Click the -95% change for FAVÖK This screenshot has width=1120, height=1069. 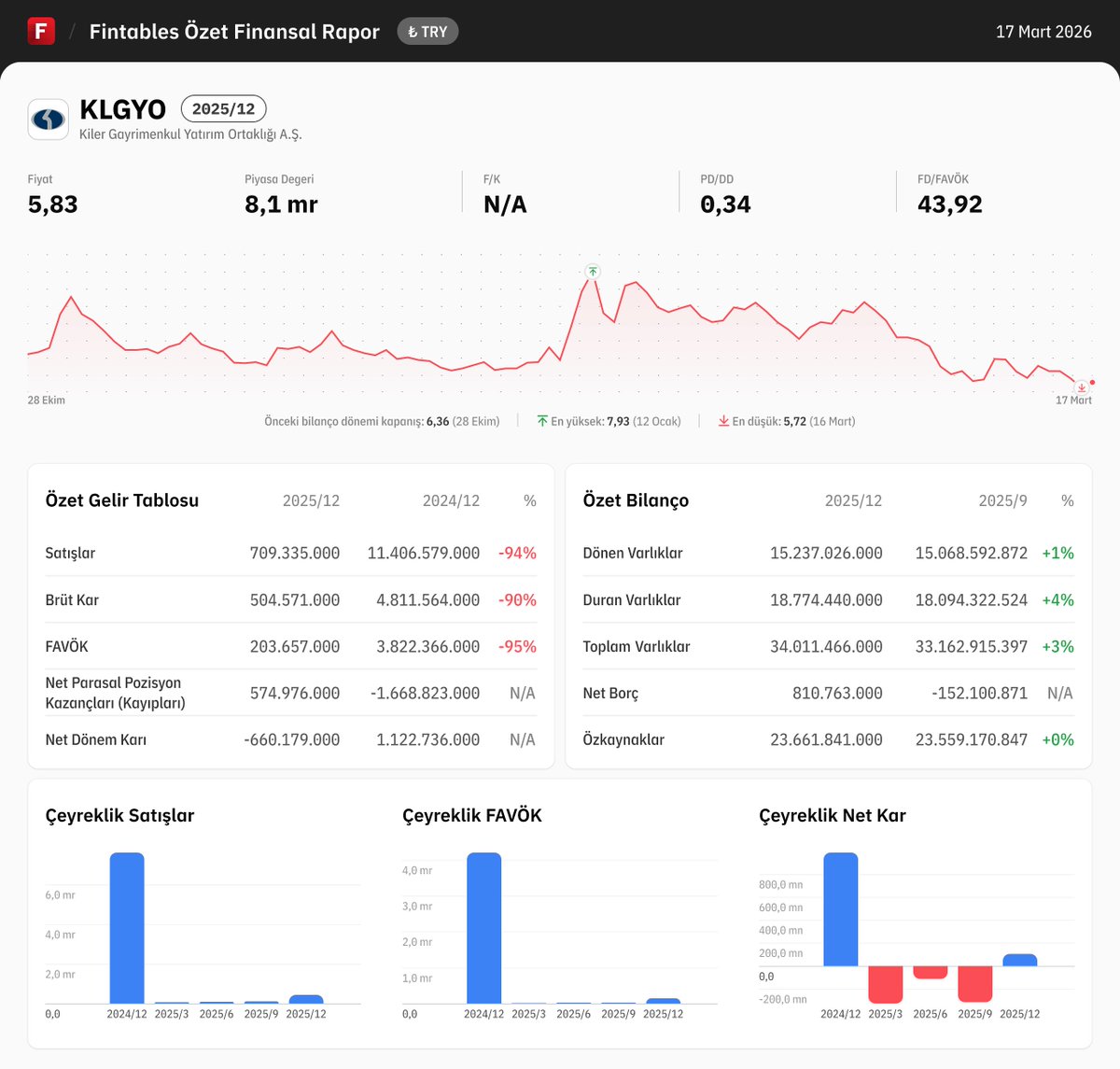point(517,646)
